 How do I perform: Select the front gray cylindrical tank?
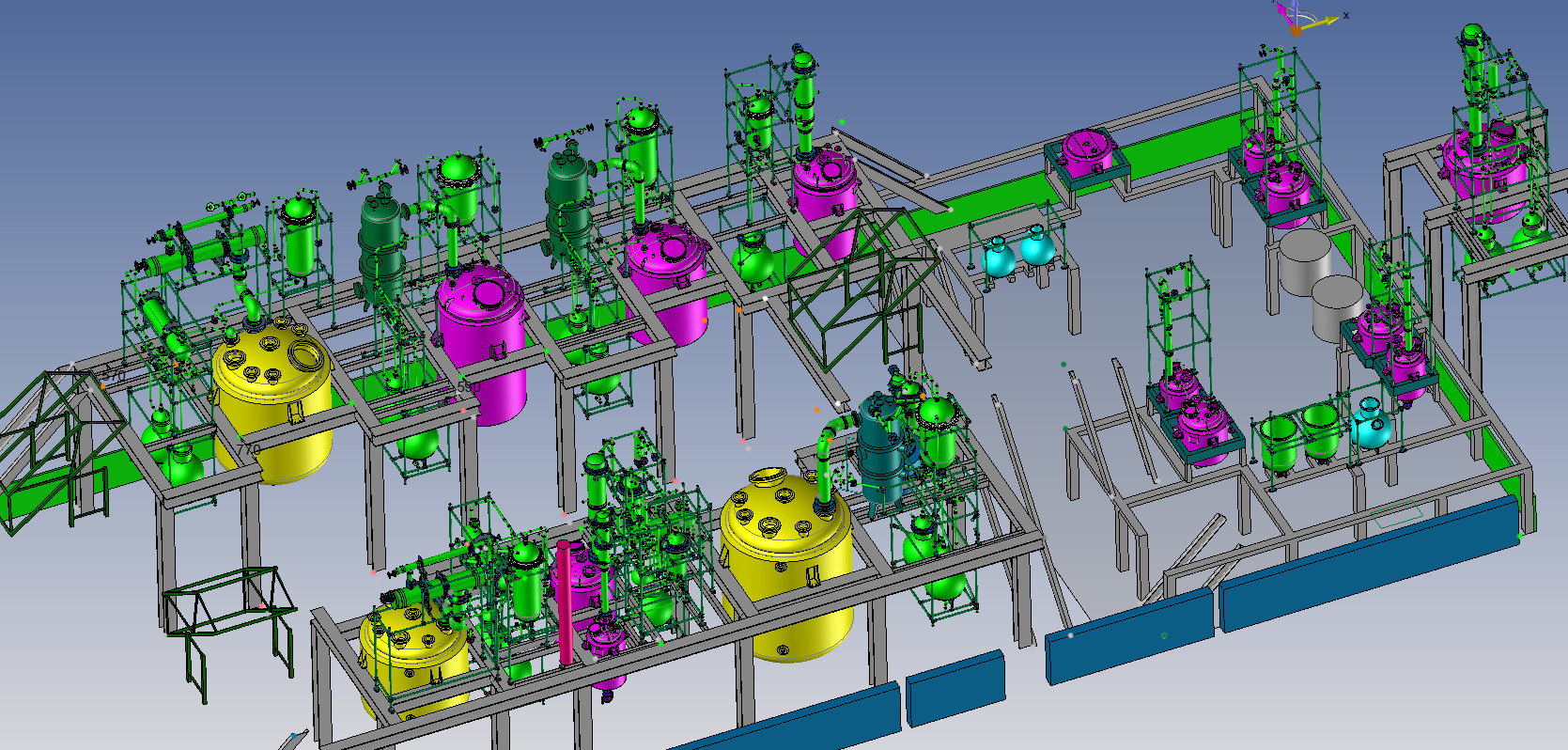pyautogui.click(x=1337, y=308)
